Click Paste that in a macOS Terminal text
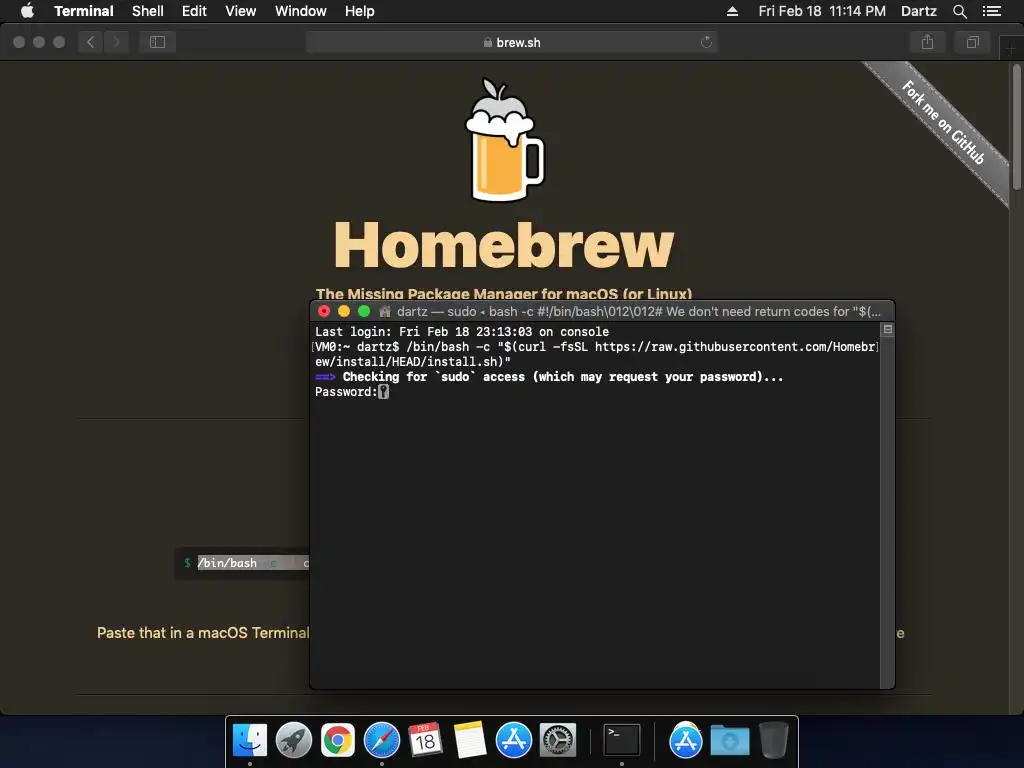This screenshot has height=768, width=1024. tap(202, 633)
